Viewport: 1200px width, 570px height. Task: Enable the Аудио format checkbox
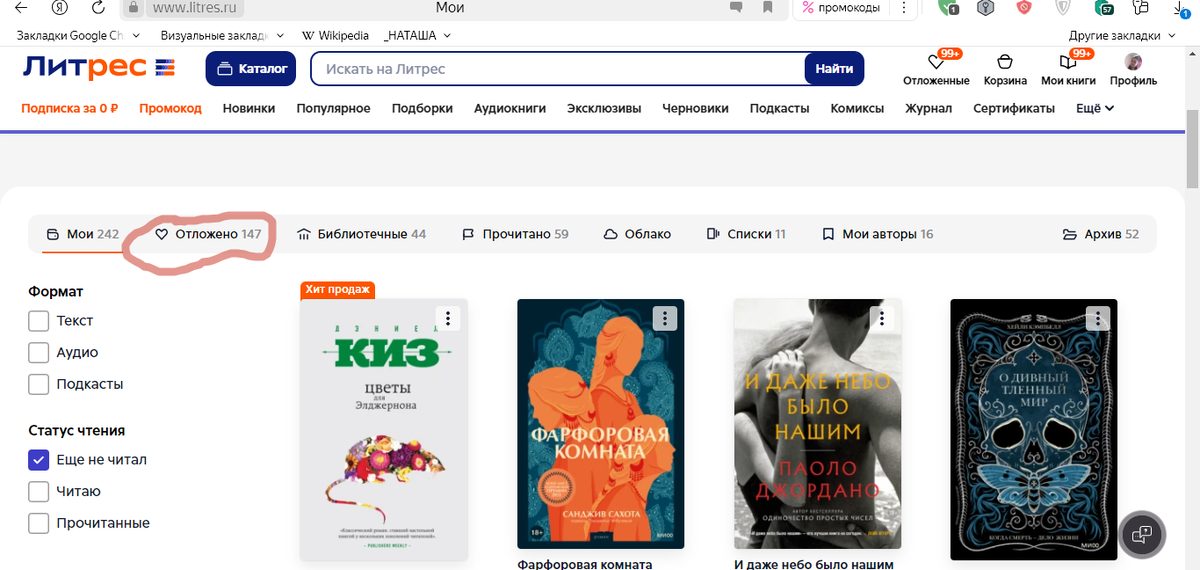(x=39, y=353)
